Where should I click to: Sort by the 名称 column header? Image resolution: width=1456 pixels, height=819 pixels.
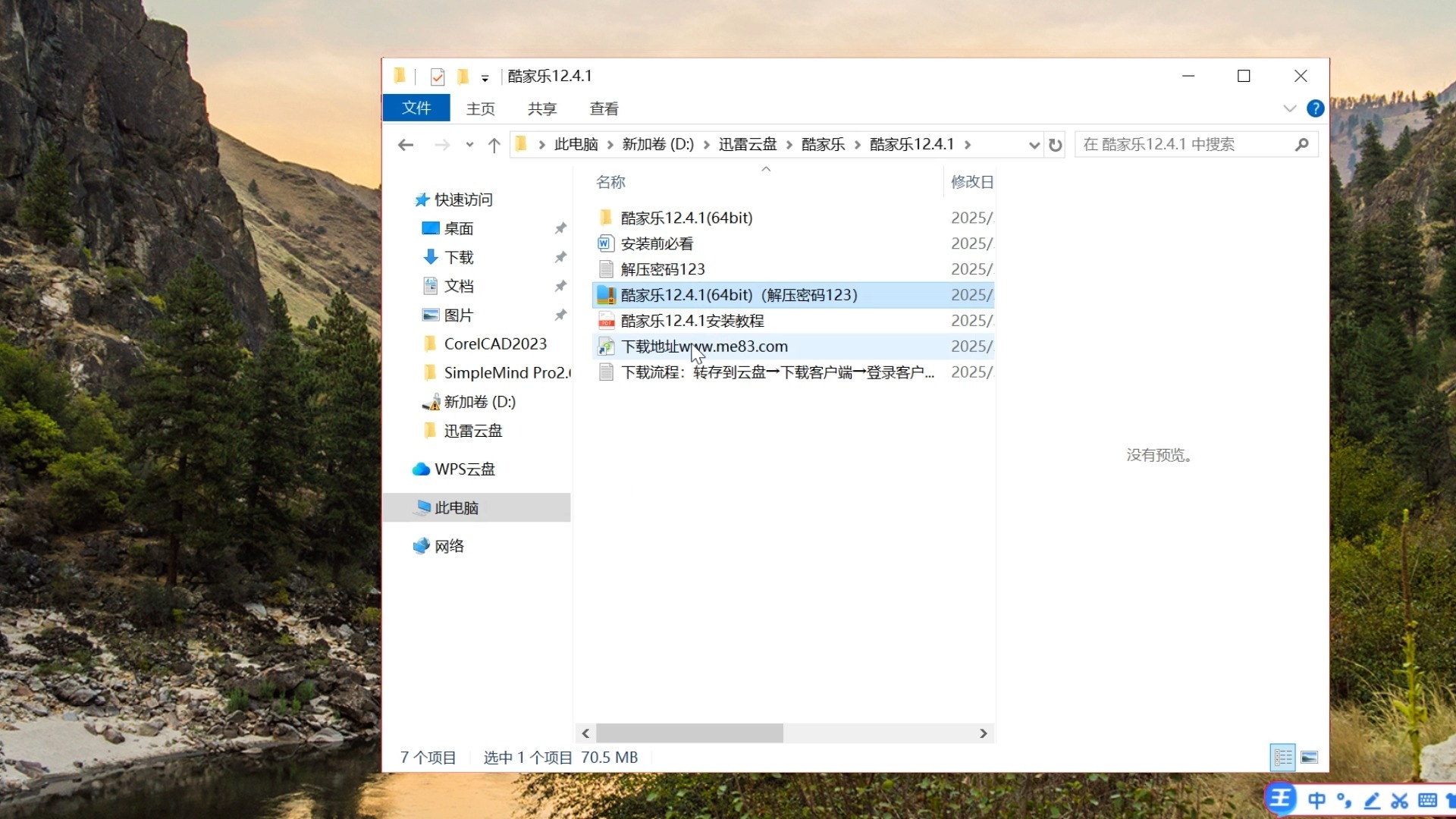[611, 182]
